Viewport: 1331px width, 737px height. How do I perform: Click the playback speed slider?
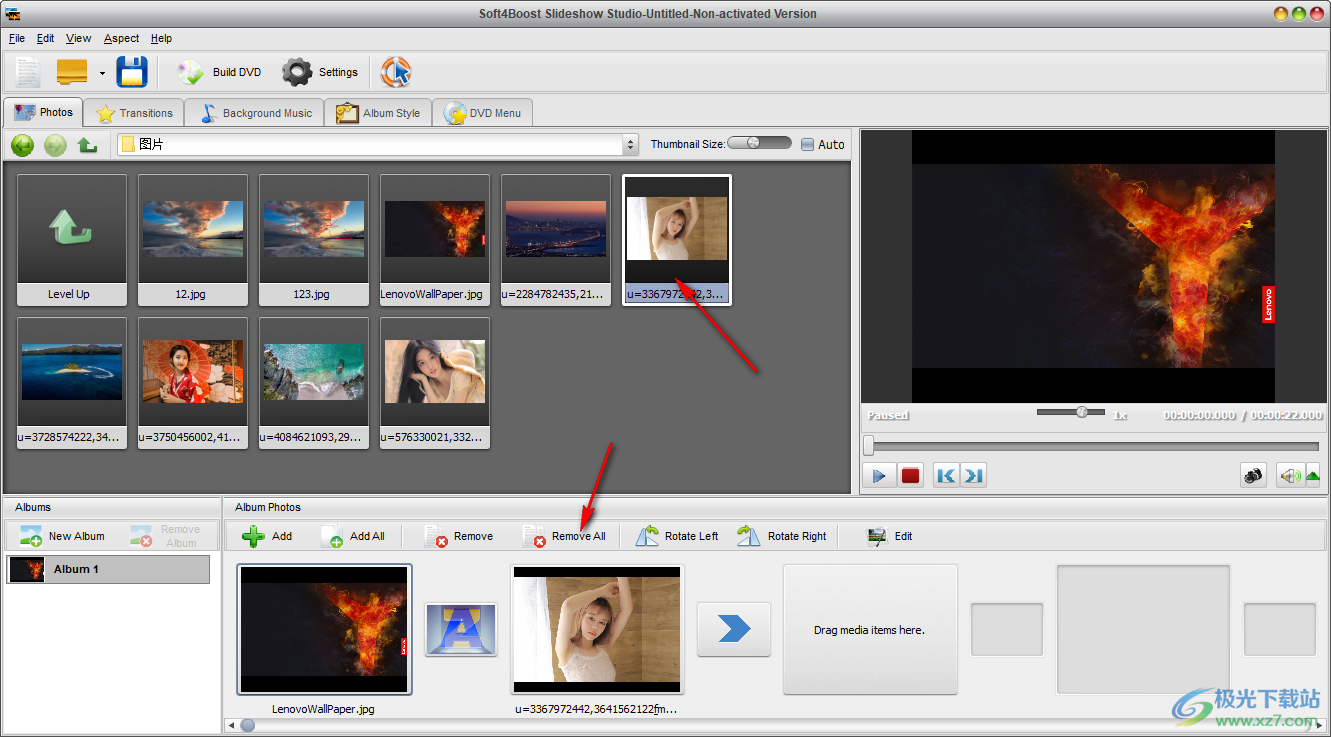coord(1071,412)
